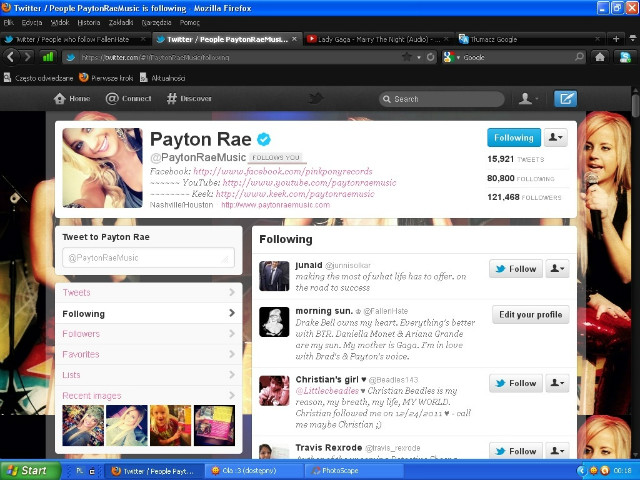Click the search magnifier in Google box
This screenshot has height=480, width=640.
pyautogui.click(x=579, y=57)
